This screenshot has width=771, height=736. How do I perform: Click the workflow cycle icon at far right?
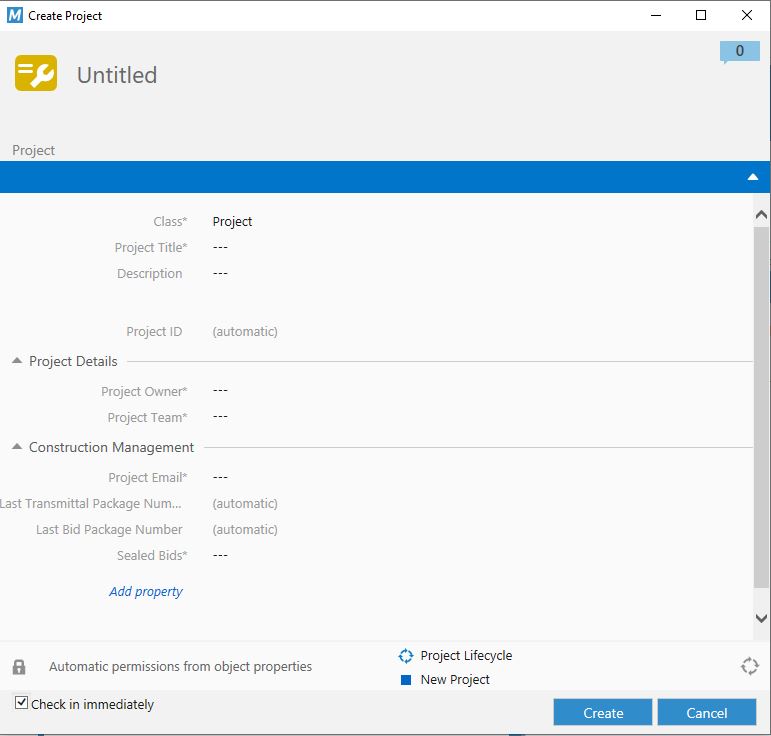pos(749,666)
